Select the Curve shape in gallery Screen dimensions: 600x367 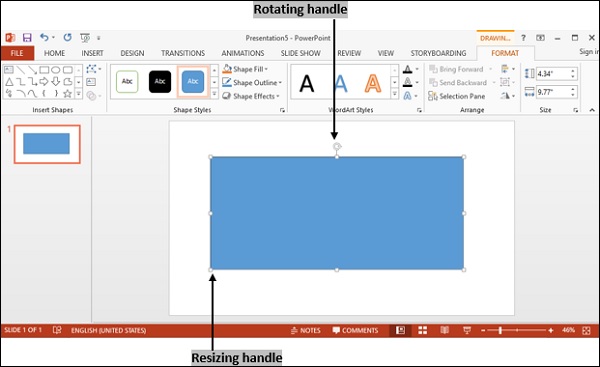point(33,93)
